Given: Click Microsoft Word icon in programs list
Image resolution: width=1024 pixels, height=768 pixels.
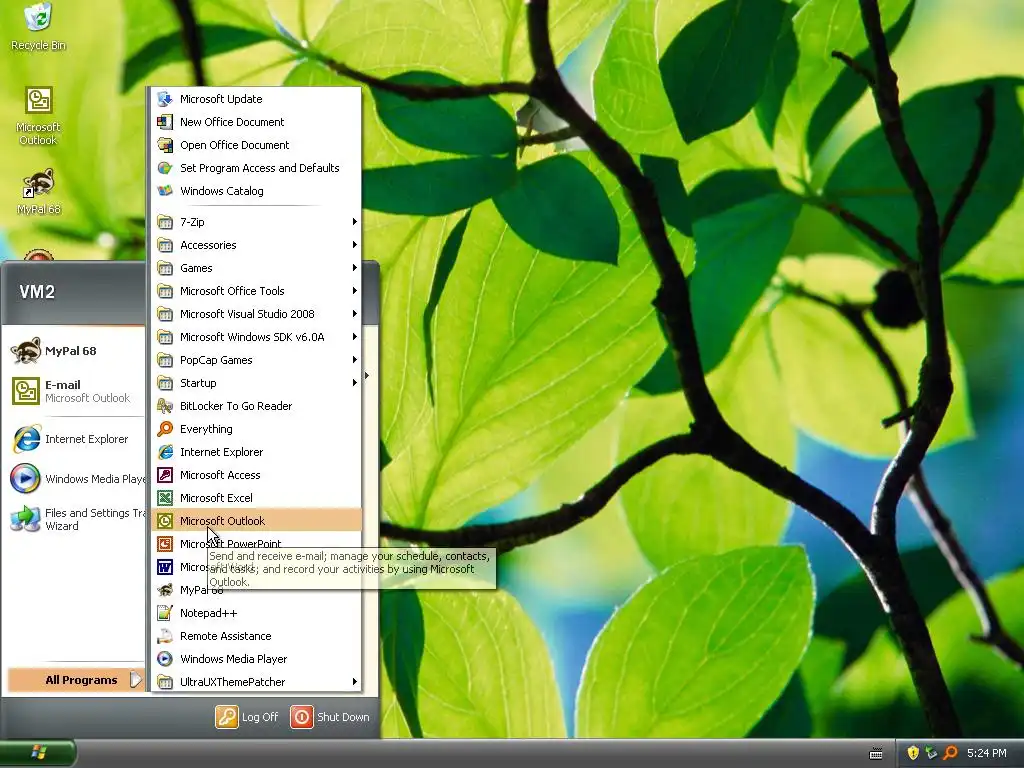Looking at the screenshot, I should click(x=165, y=567).
